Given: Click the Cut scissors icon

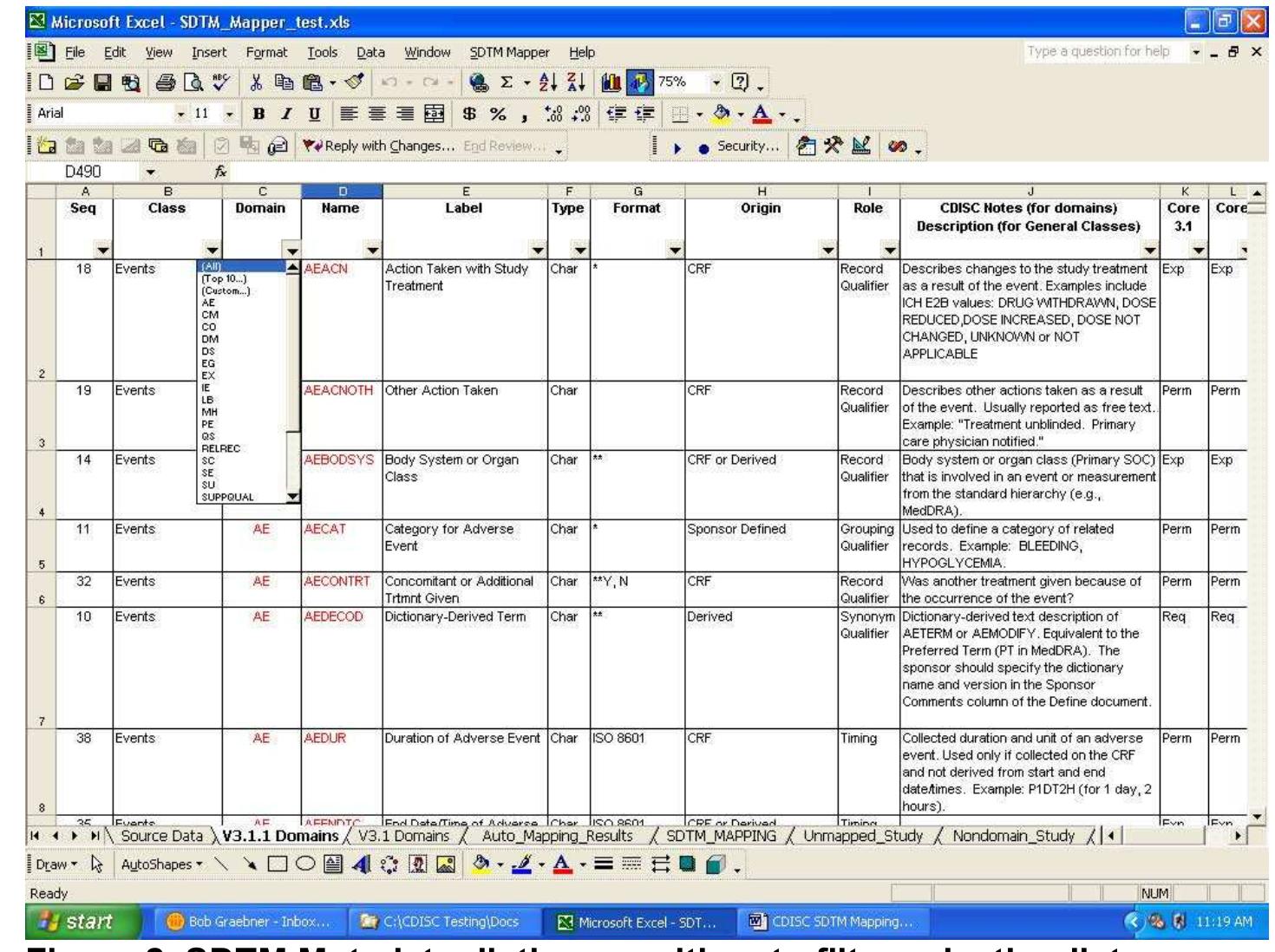Looking at the screenshot, I should (x=257, y=83).
